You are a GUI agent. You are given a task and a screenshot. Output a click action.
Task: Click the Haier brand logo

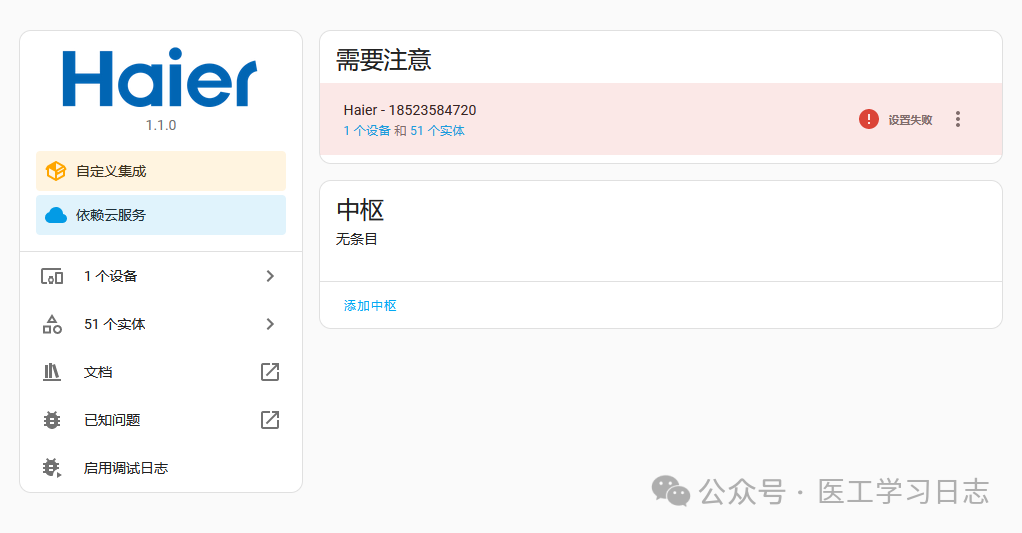click(160, 78)
